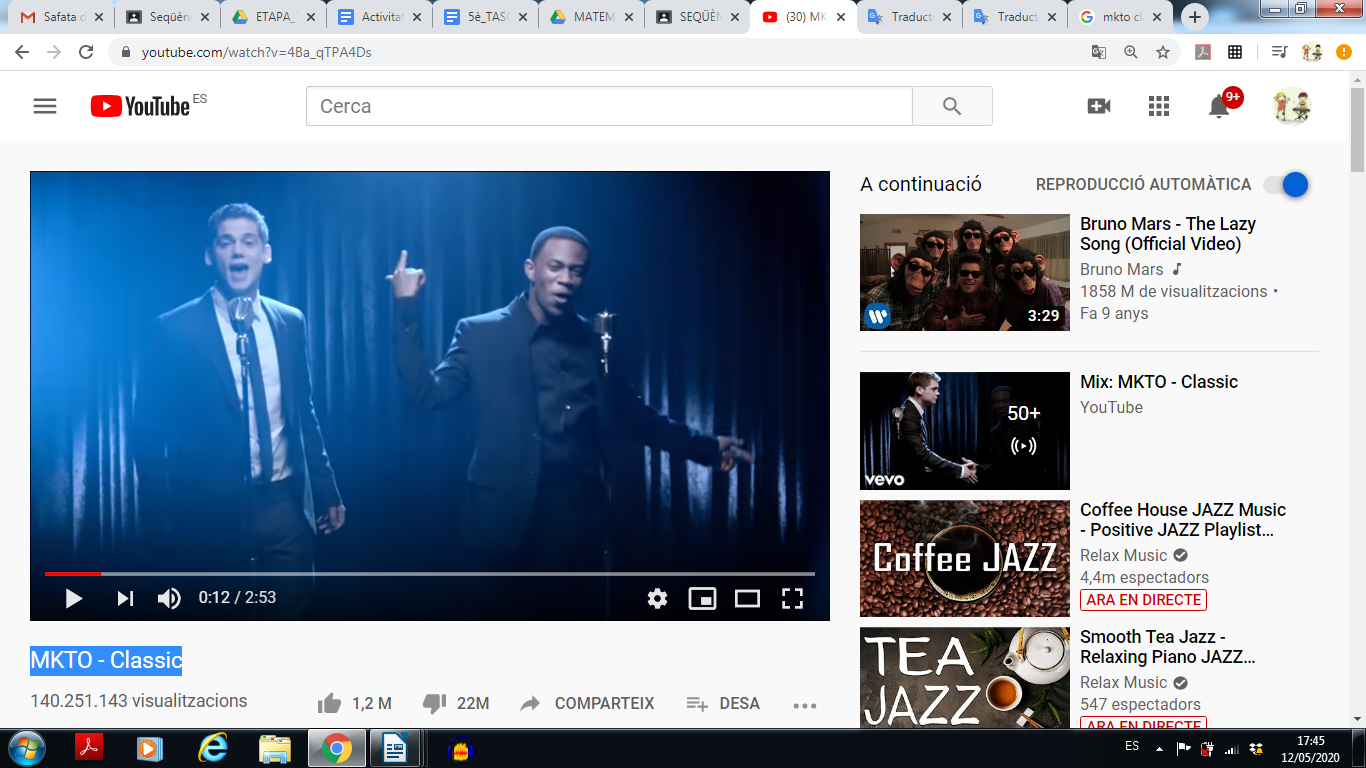Switch to the Activitat Docs tab

378,17
